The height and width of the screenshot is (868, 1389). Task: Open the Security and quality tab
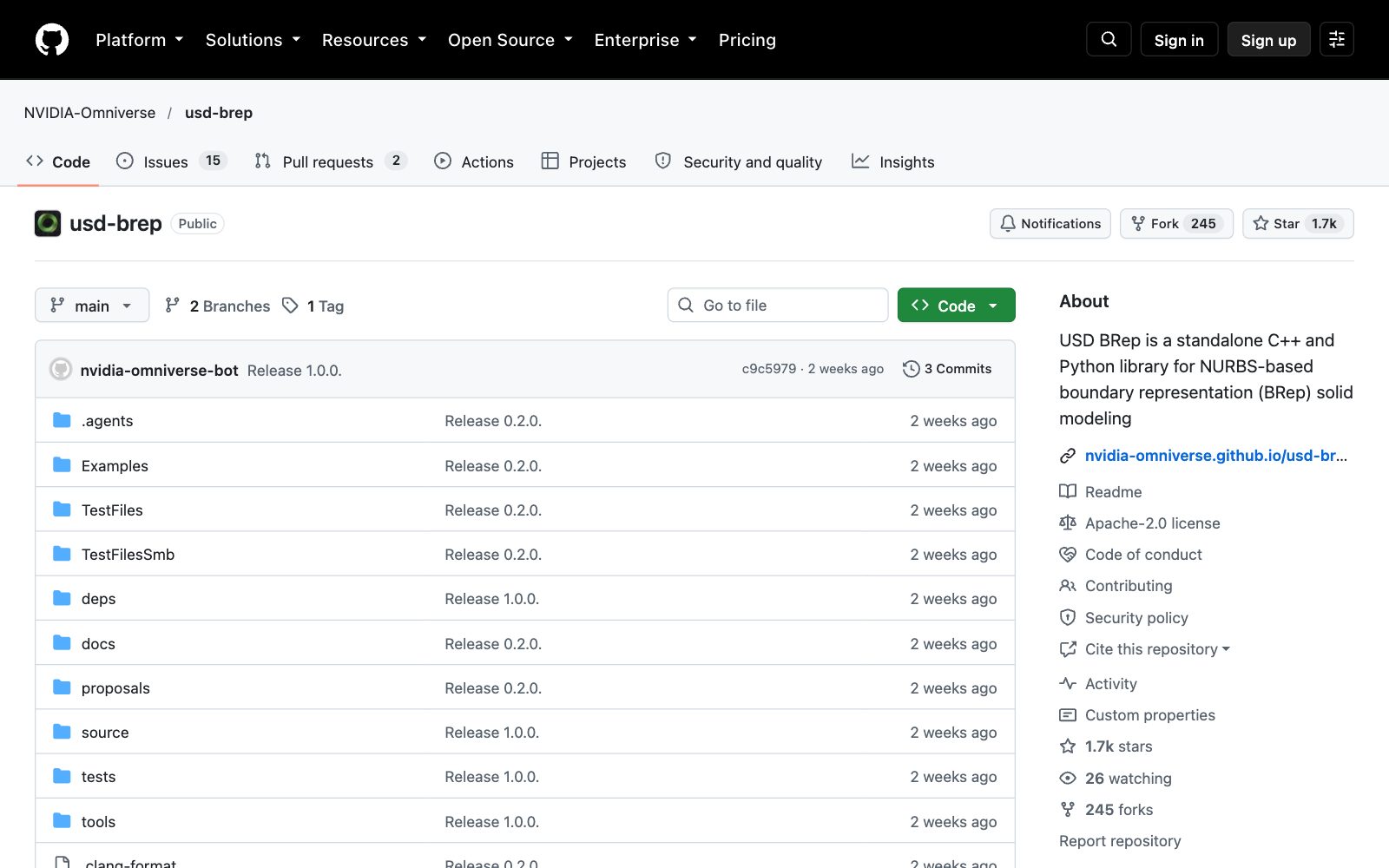click(x=738, y=161)
